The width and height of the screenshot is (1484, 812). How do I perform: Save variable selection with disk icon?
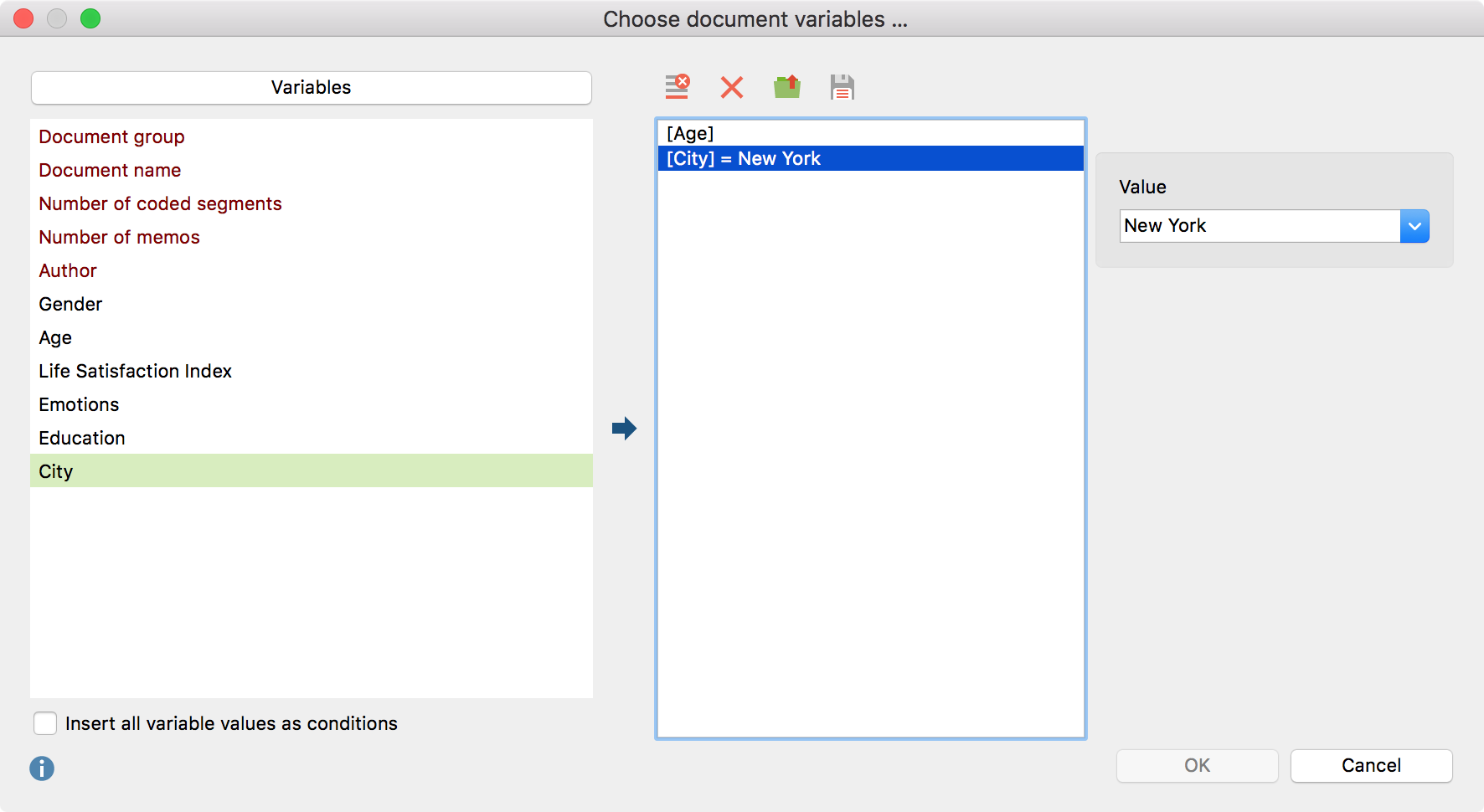842,87
